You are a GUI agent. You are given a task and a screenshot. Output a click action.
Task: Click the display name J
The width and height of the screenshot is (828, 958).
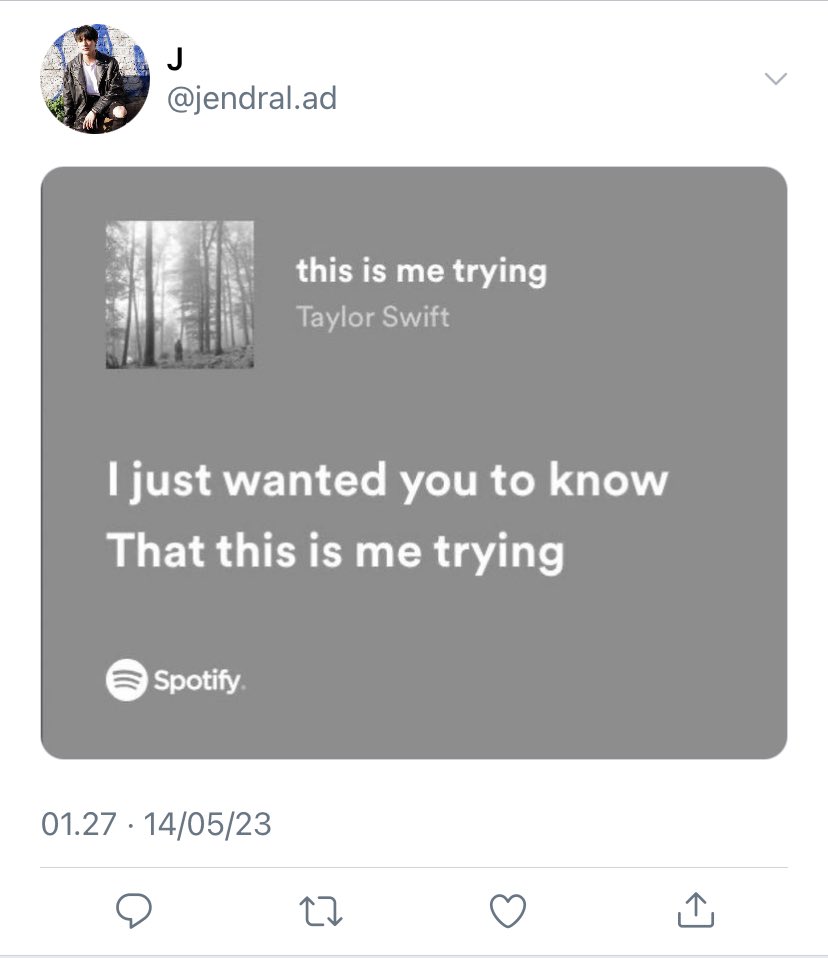174,60
